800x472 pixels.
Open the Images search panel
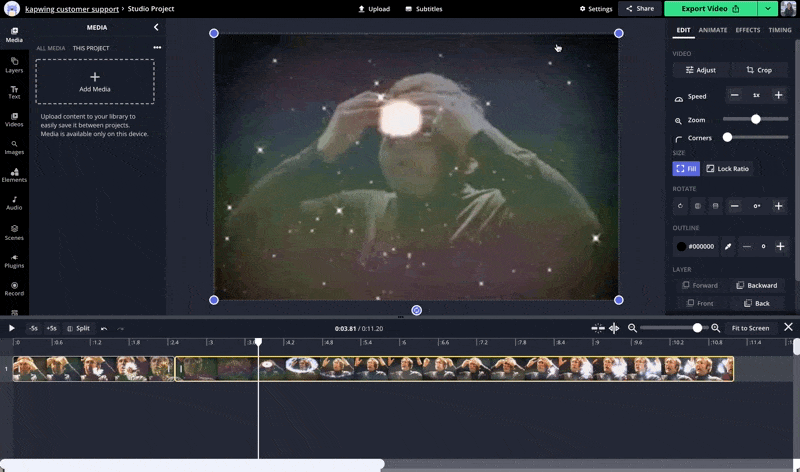pos(14,148)
